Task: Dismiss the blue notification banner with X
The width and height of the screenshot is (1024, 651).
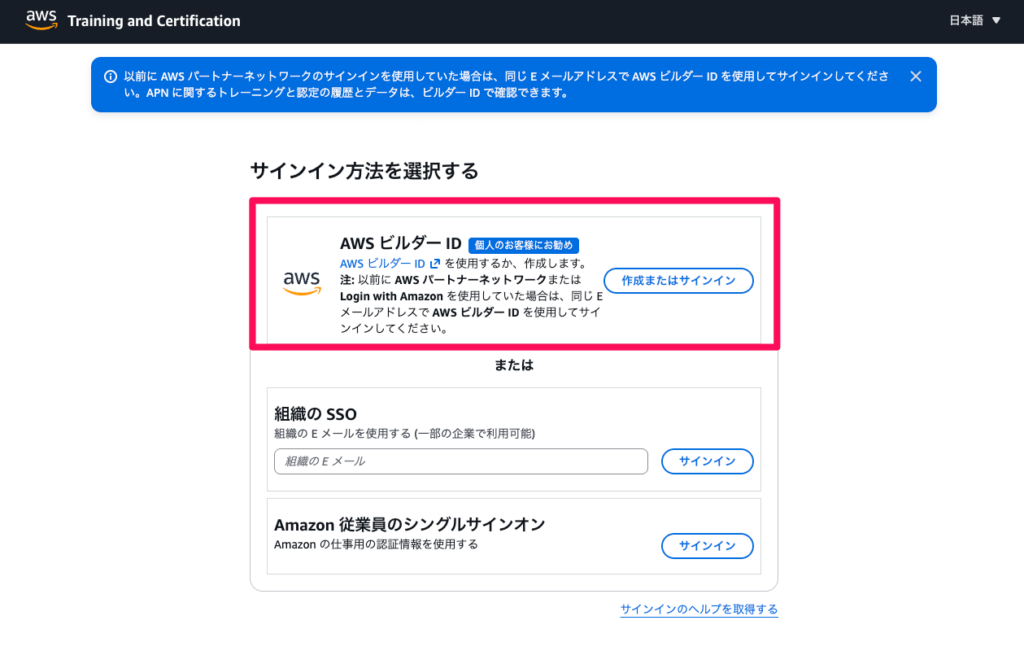Action: (x=915, y=76)
